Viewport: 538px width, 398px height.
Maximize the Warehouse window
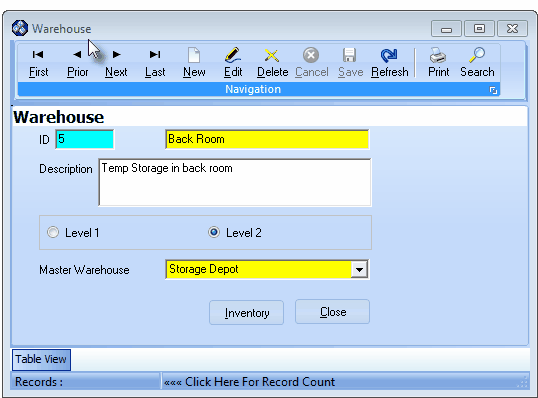pos(479,28)
